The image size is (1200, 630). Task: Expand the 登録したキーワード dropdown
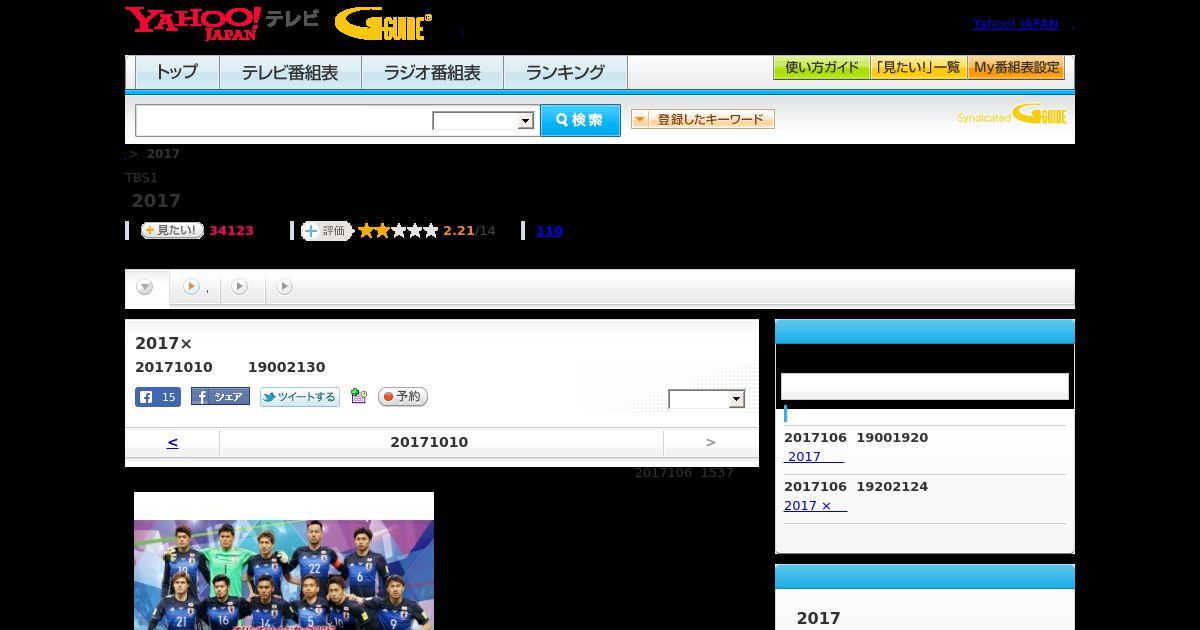point(703,119)
